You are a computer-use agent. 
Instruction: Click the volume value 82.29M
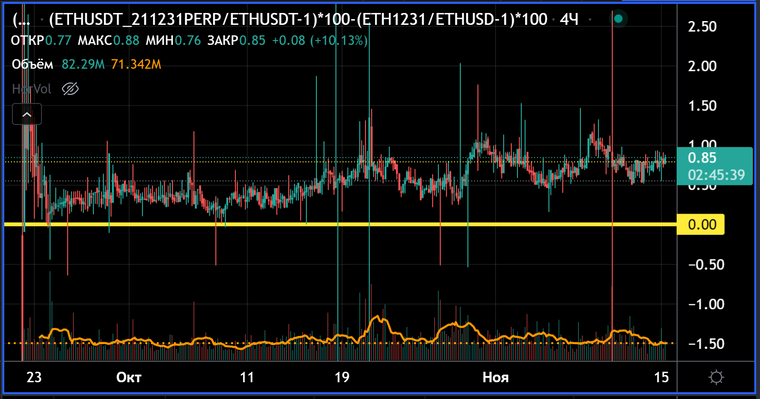[83, 64]
